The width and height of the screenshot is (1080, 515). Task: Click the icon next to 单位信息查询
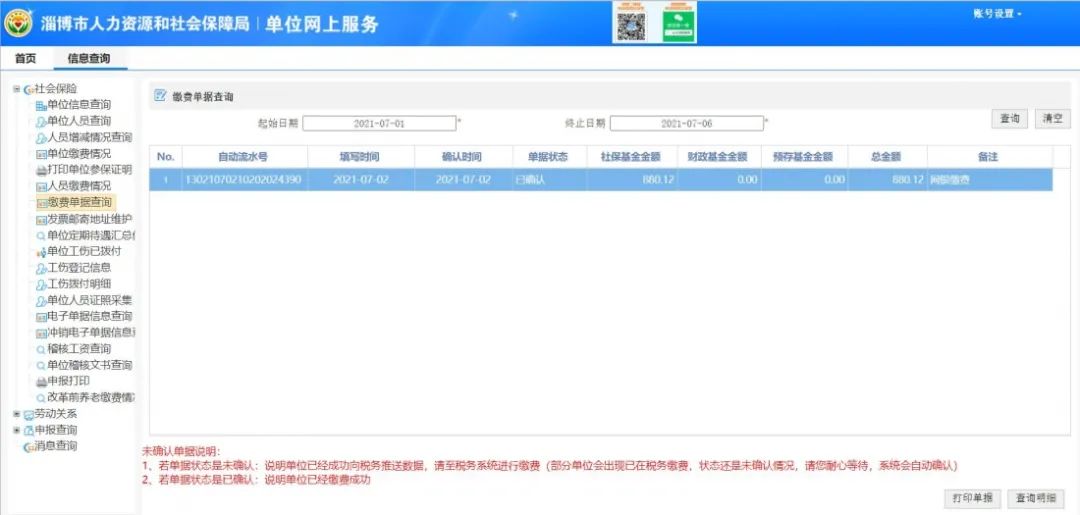[41, 105]
